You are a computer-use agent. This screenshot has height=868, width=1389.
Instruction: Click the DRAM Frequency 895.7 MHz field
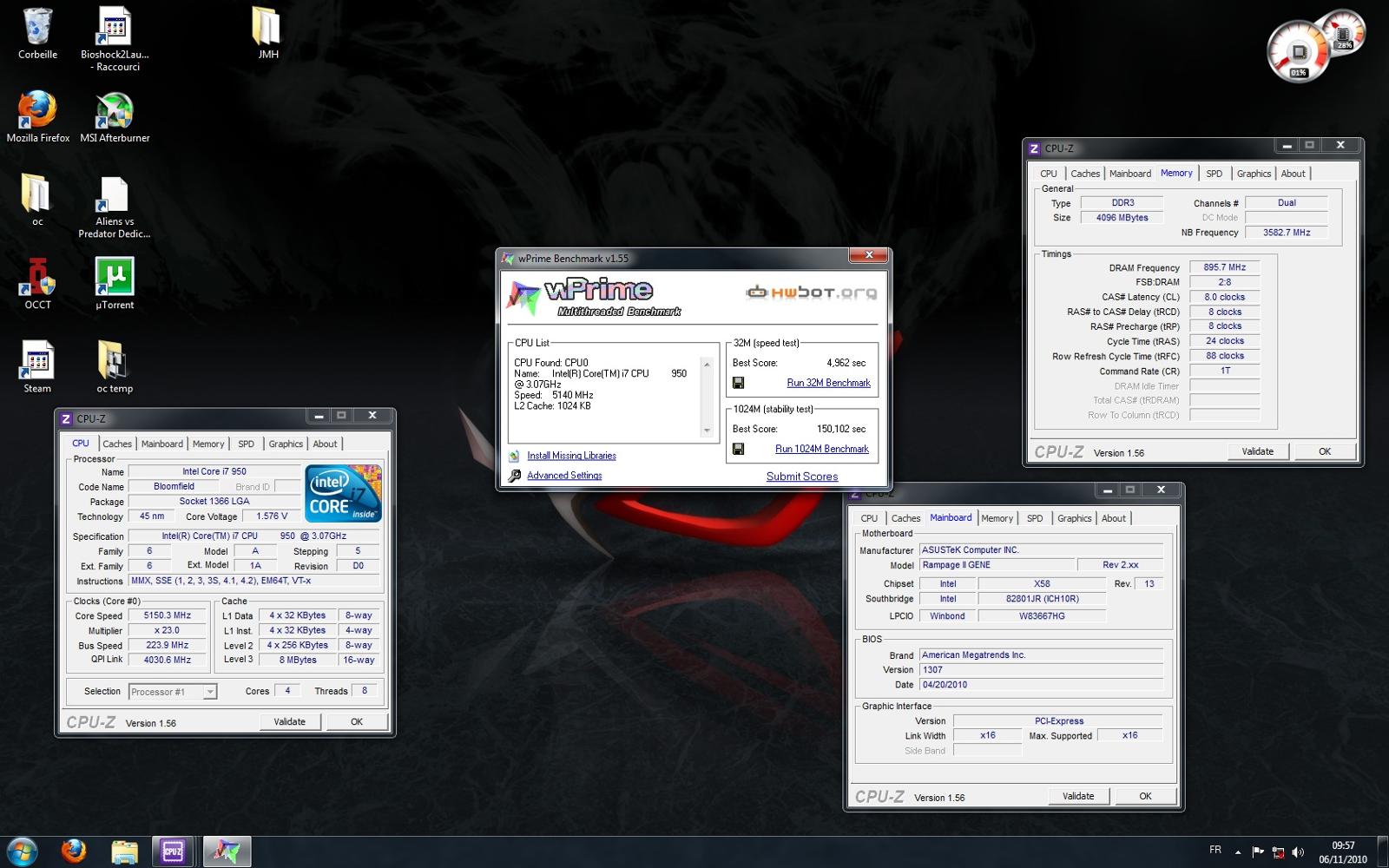click(x=1225, y=267)
